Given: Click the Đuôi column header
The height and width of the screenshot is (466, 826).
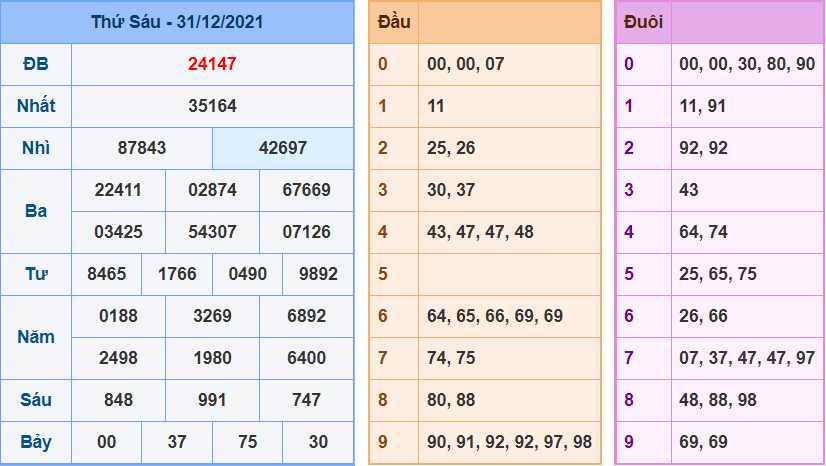Looking at the screenshot, I should click(x=642, y=22).
